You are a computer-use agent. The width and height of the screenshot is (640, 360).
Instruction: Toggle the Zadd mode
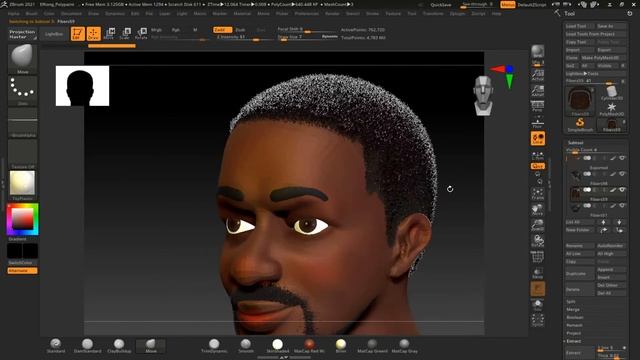(x=222, y=30)
